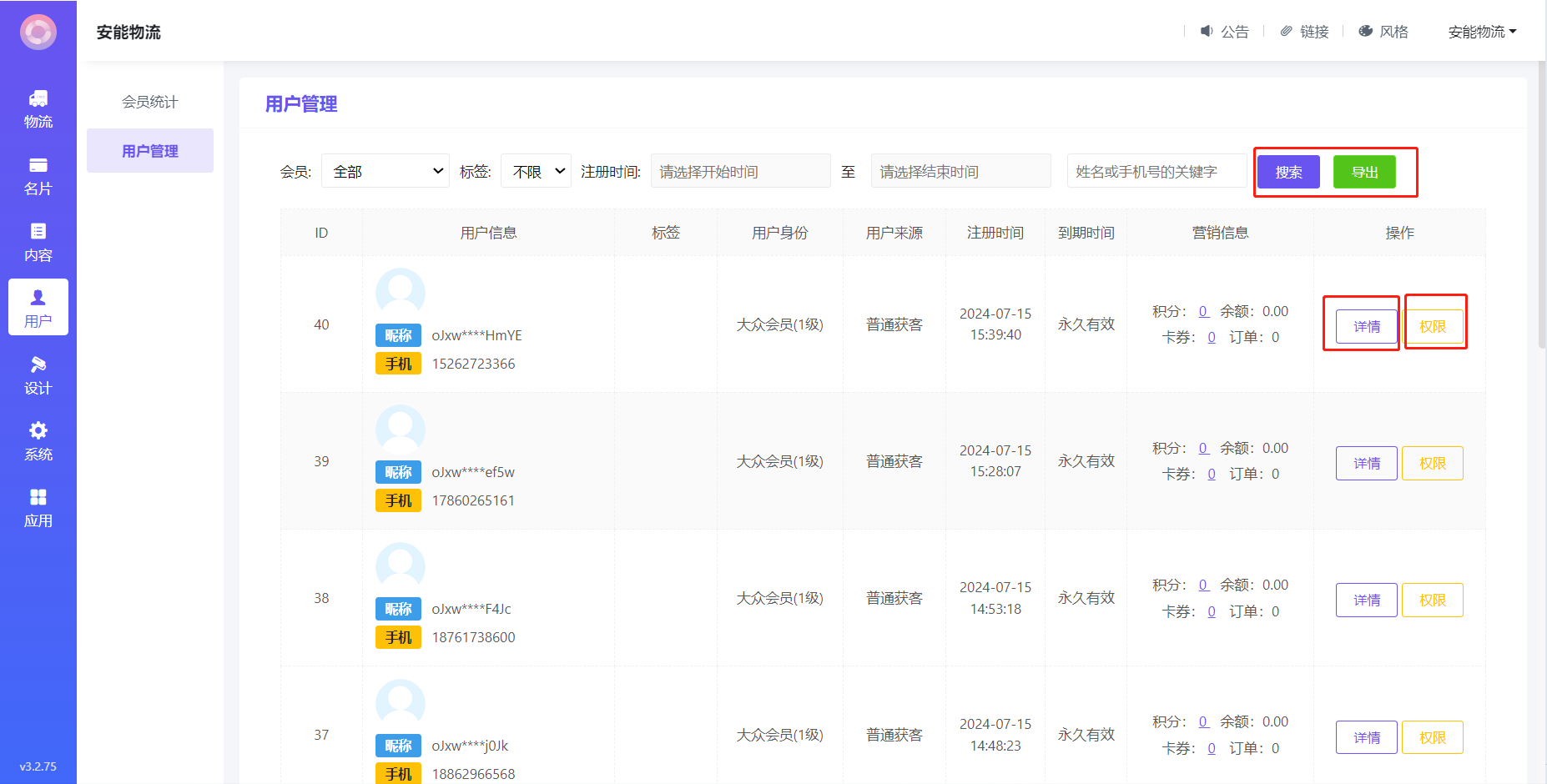
Task: Switch to 会员统计 menu item
Action: pyautogui.click(x=150, y=102)
